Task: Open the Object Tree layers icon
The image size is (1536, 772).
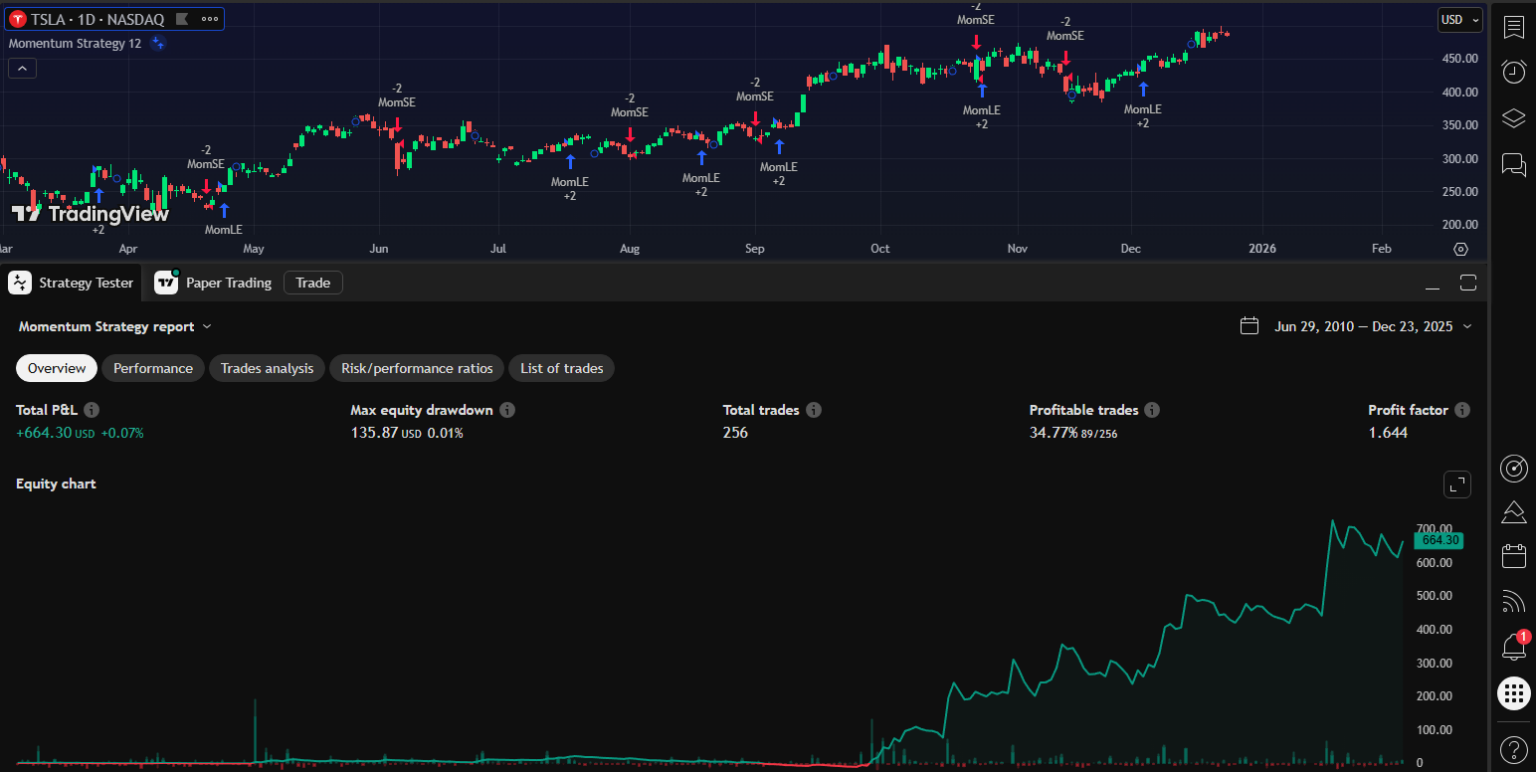Action: (x=1513, y=117)
